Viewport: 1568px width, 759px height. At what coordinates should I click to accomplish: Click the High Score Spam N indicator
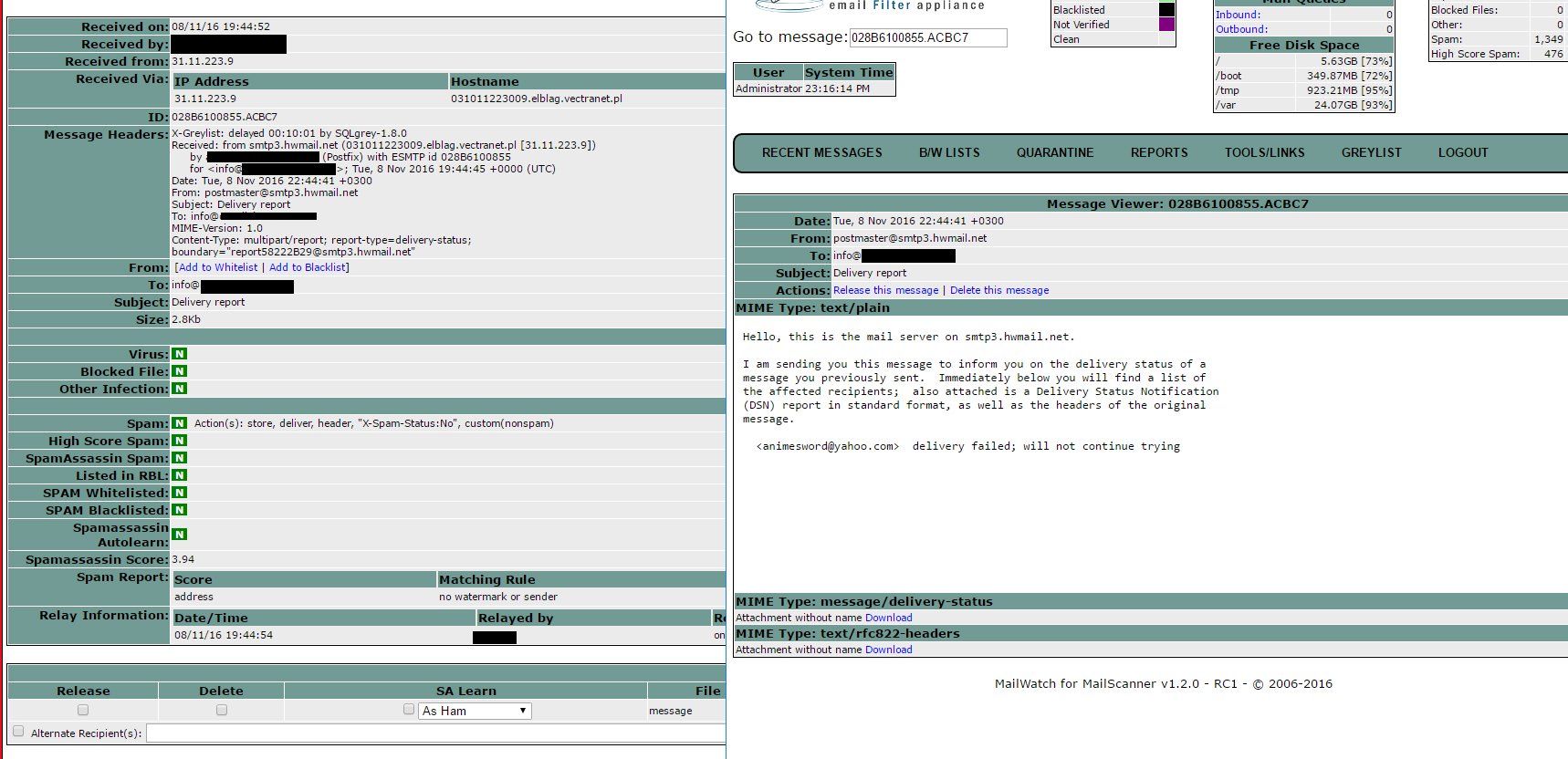coord(180,441)
